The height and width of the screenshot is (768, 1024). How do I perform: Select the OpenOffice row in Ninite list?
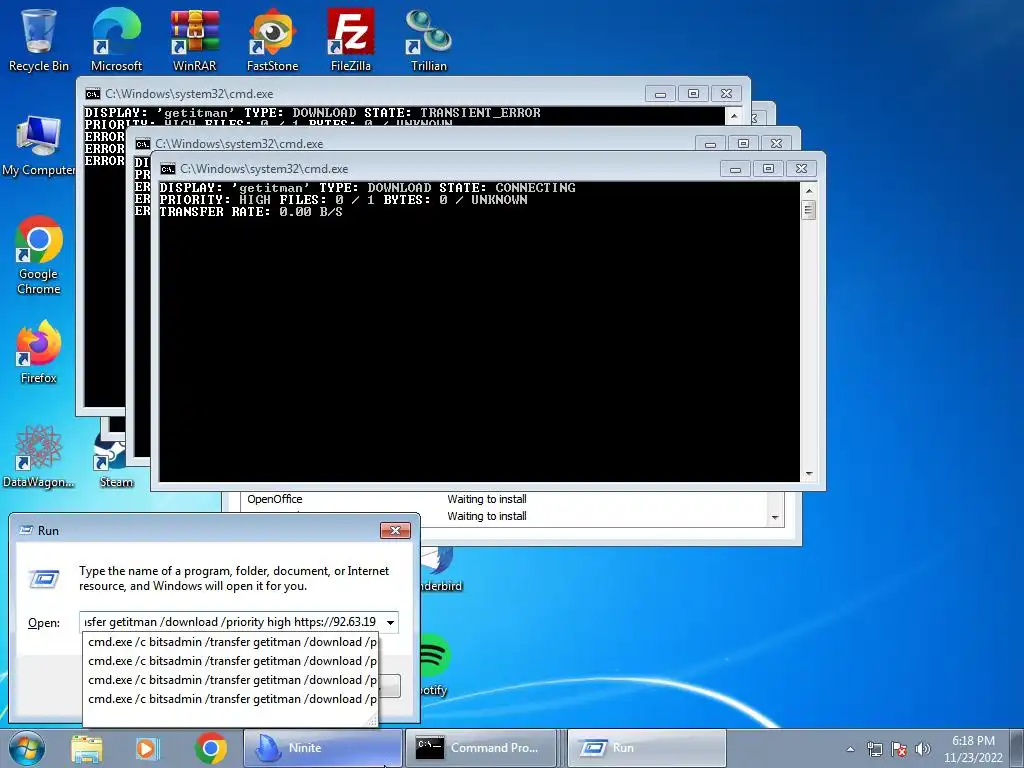503,499
